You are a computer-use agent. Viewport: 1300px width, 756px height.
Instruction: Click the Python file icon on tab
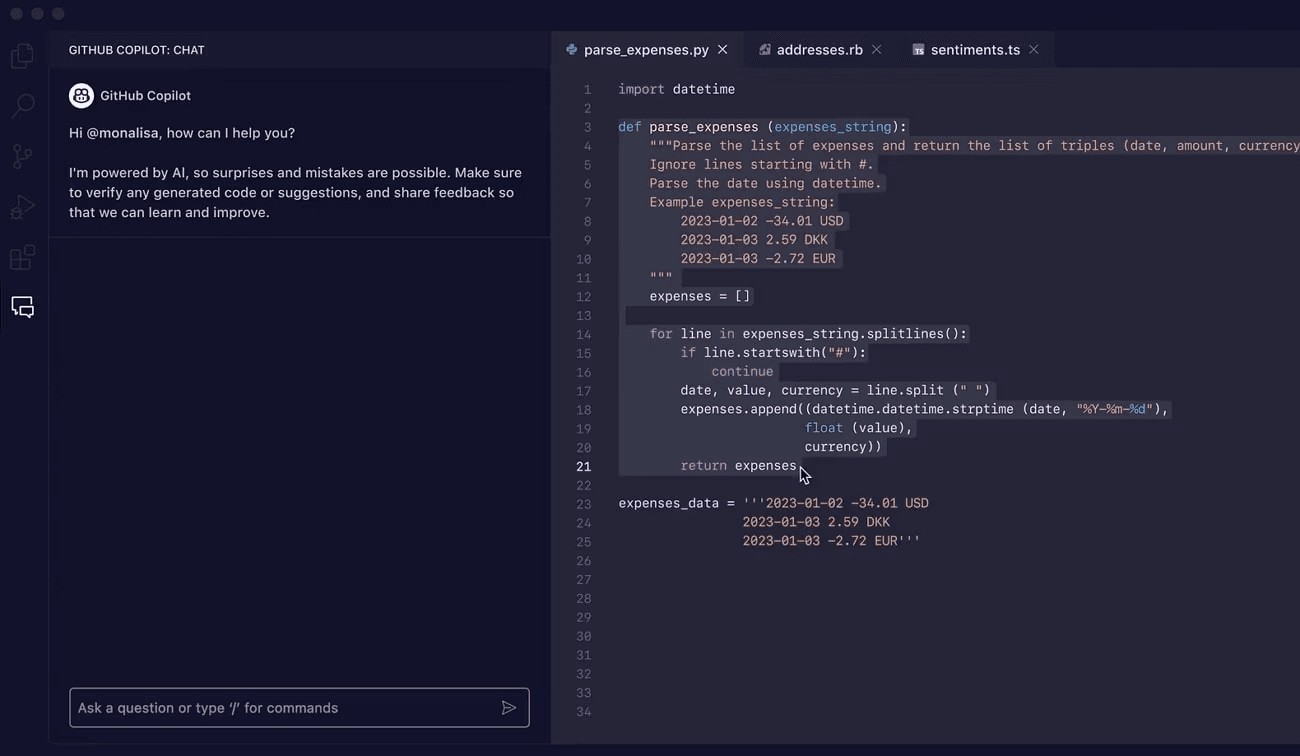point(572,50)
